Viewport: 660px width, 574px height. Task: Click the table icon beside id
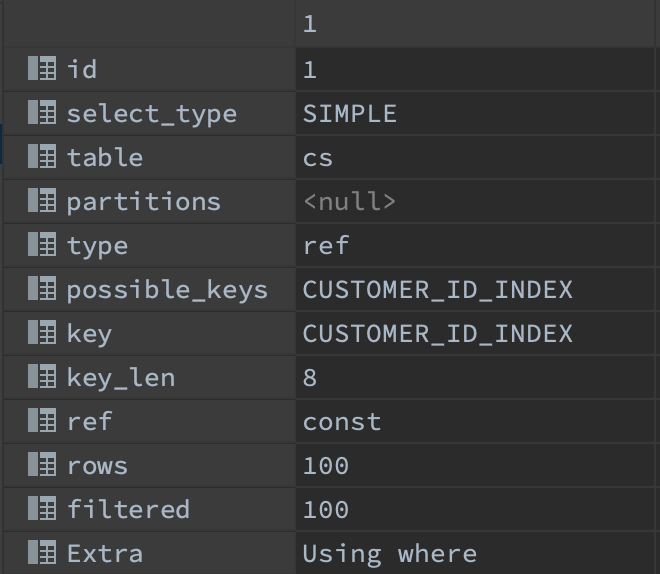pyautogui.click(x=41, y=69)
